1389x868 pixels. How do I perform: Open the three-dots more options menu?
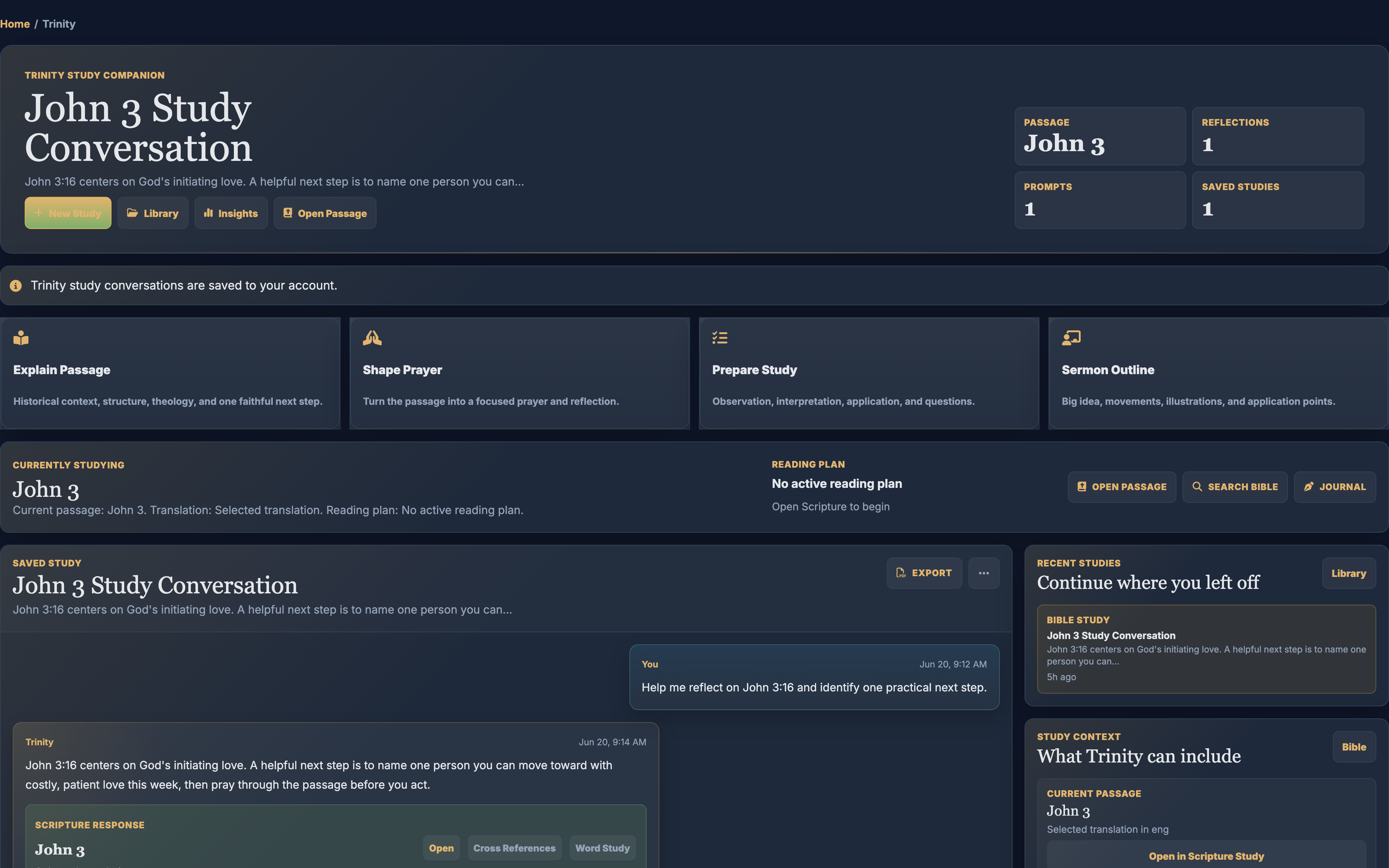(984, 573)
